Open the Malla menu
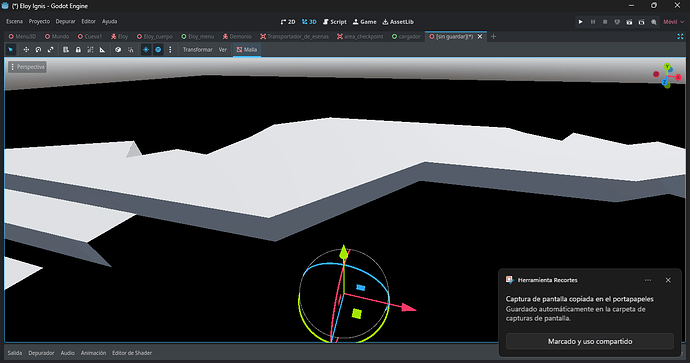 point(247,50)
